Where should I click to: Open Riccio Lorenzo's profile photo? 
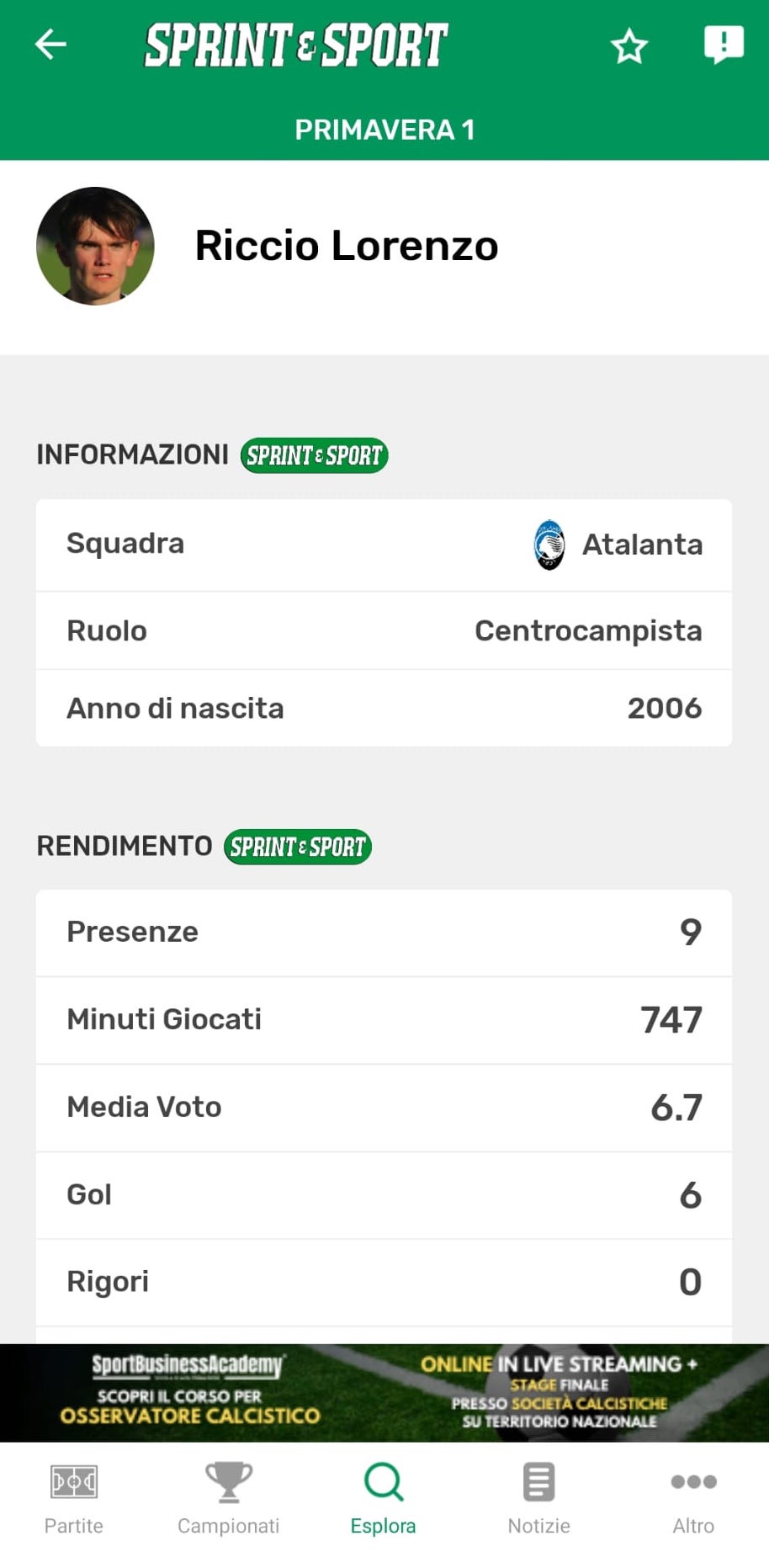point(95,246)
